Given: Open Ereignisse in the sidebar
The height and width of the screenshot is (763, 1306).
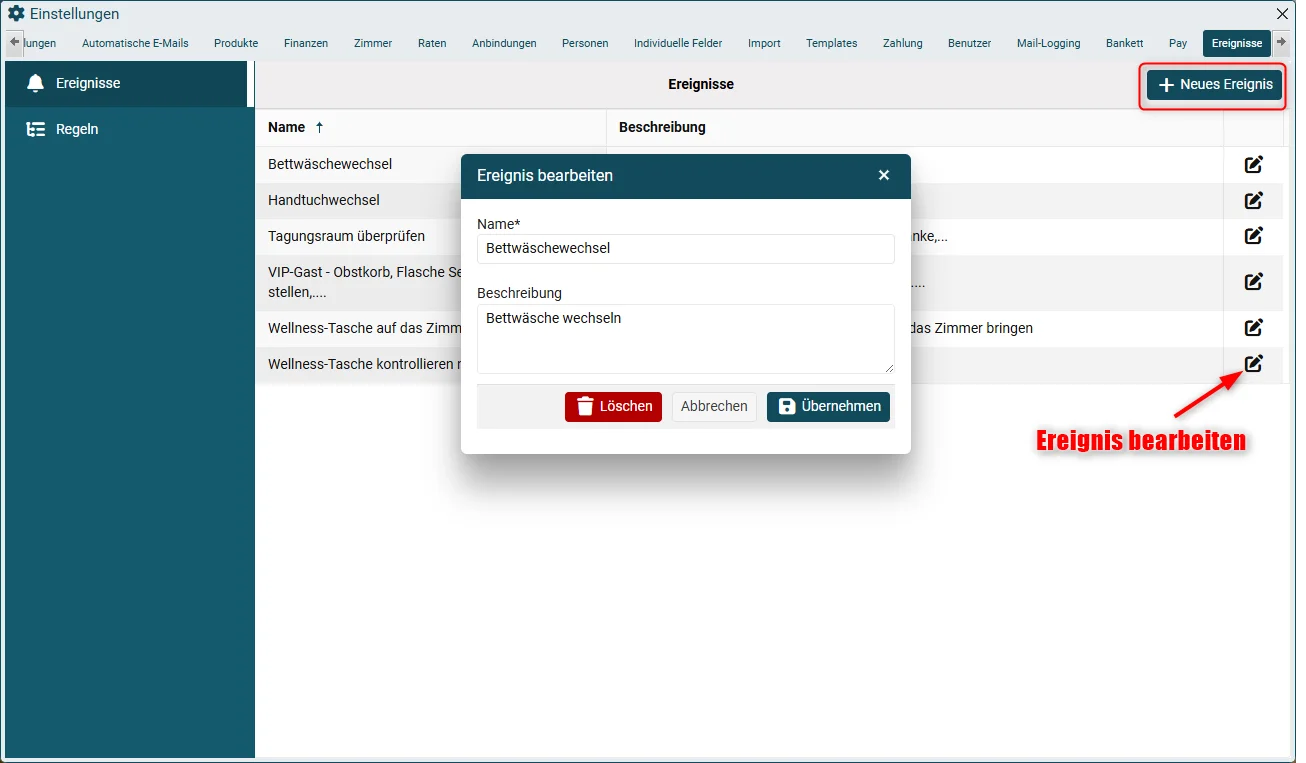Looking at the screenshot, I should coord(125,84).
